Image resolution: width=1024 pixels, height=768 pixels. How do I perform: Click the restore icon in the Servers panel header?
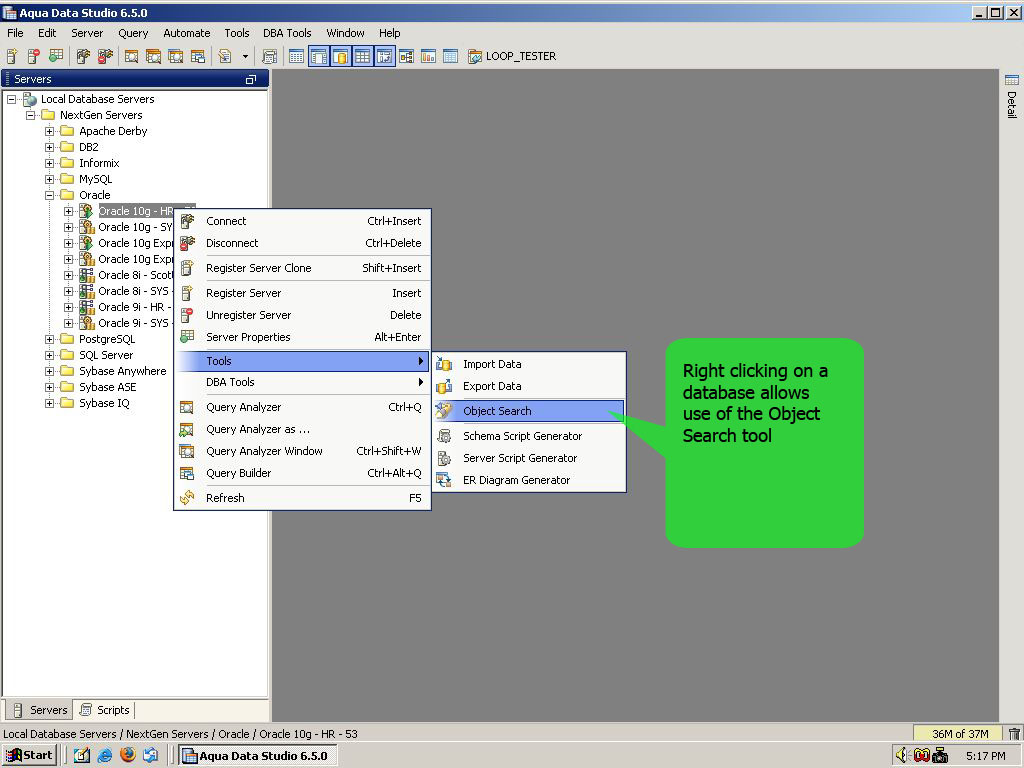click(251, 79)
